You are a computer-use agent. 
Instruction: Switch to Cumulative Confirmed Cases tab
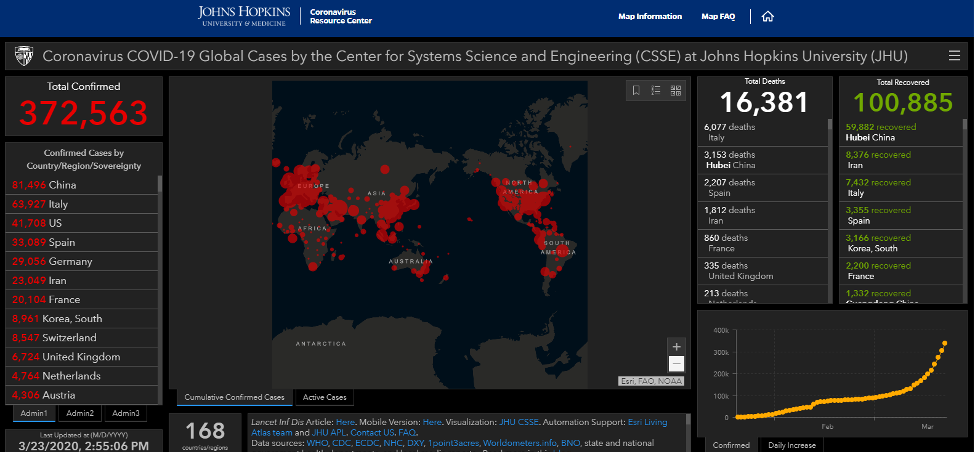(x=234, y=397)
